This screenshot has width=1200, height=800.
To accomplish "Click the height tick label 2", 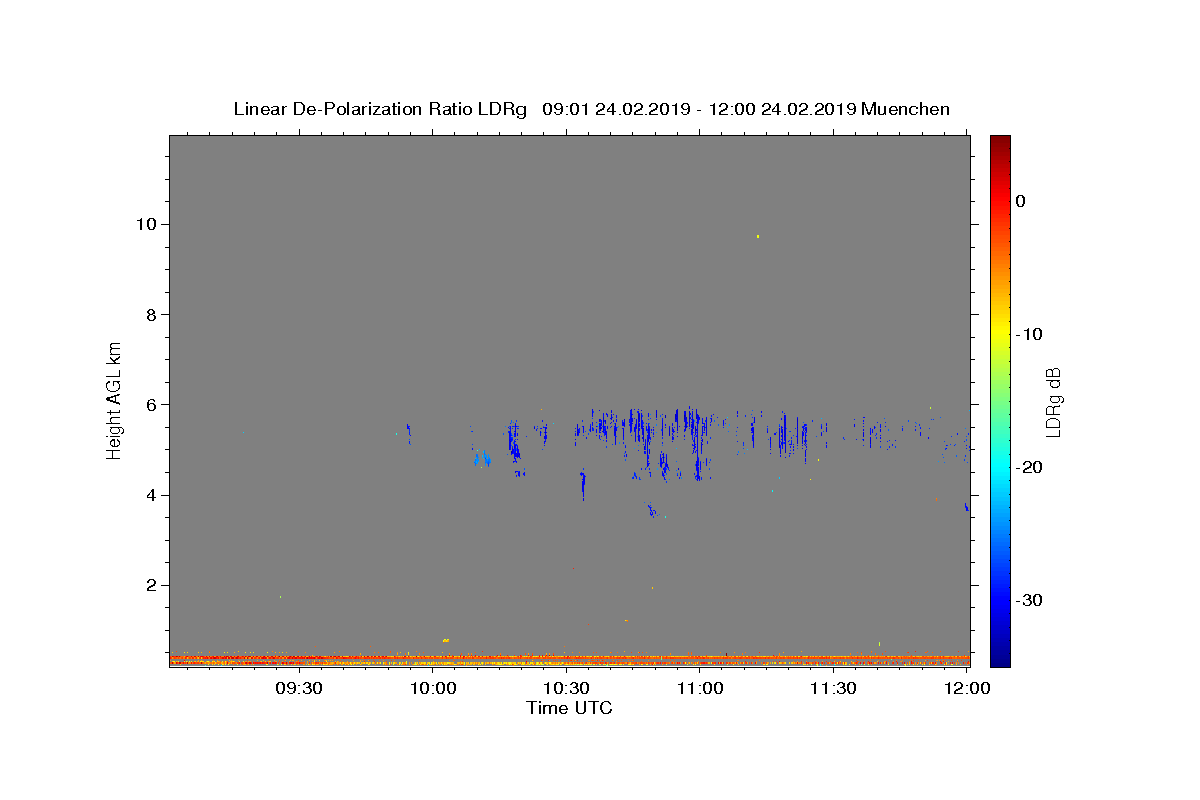I will pyautogui.click(x=151, y=586).
